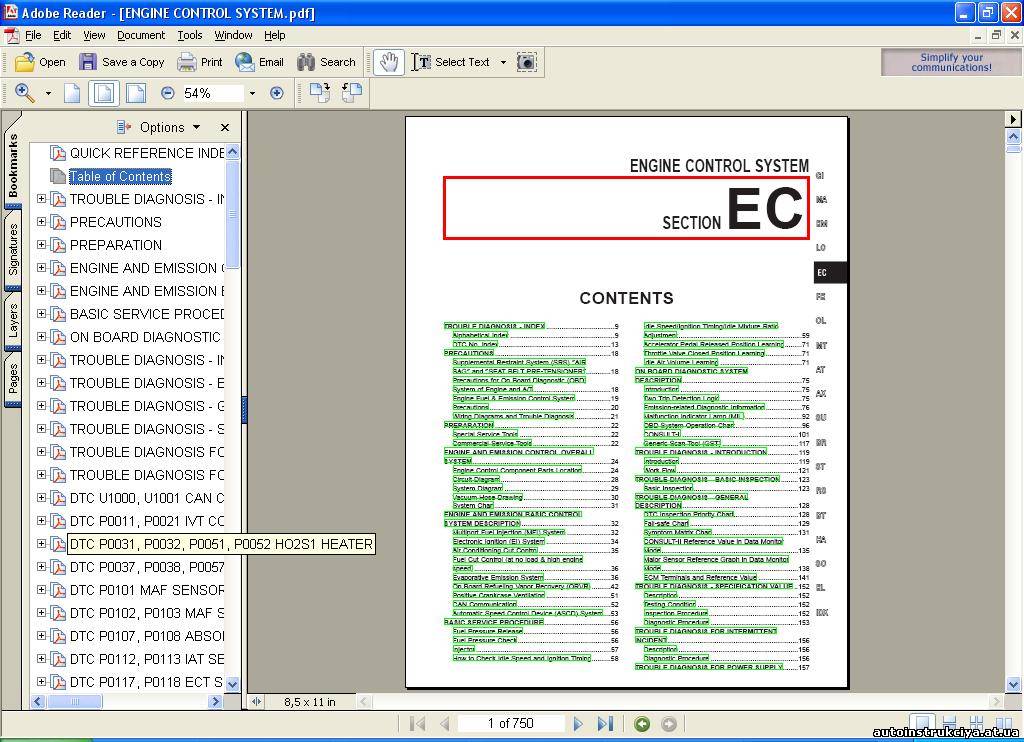This screenshot has height=742, width=1024.
Task: Set view to Actual Size page icon
Action: [72, 93]
